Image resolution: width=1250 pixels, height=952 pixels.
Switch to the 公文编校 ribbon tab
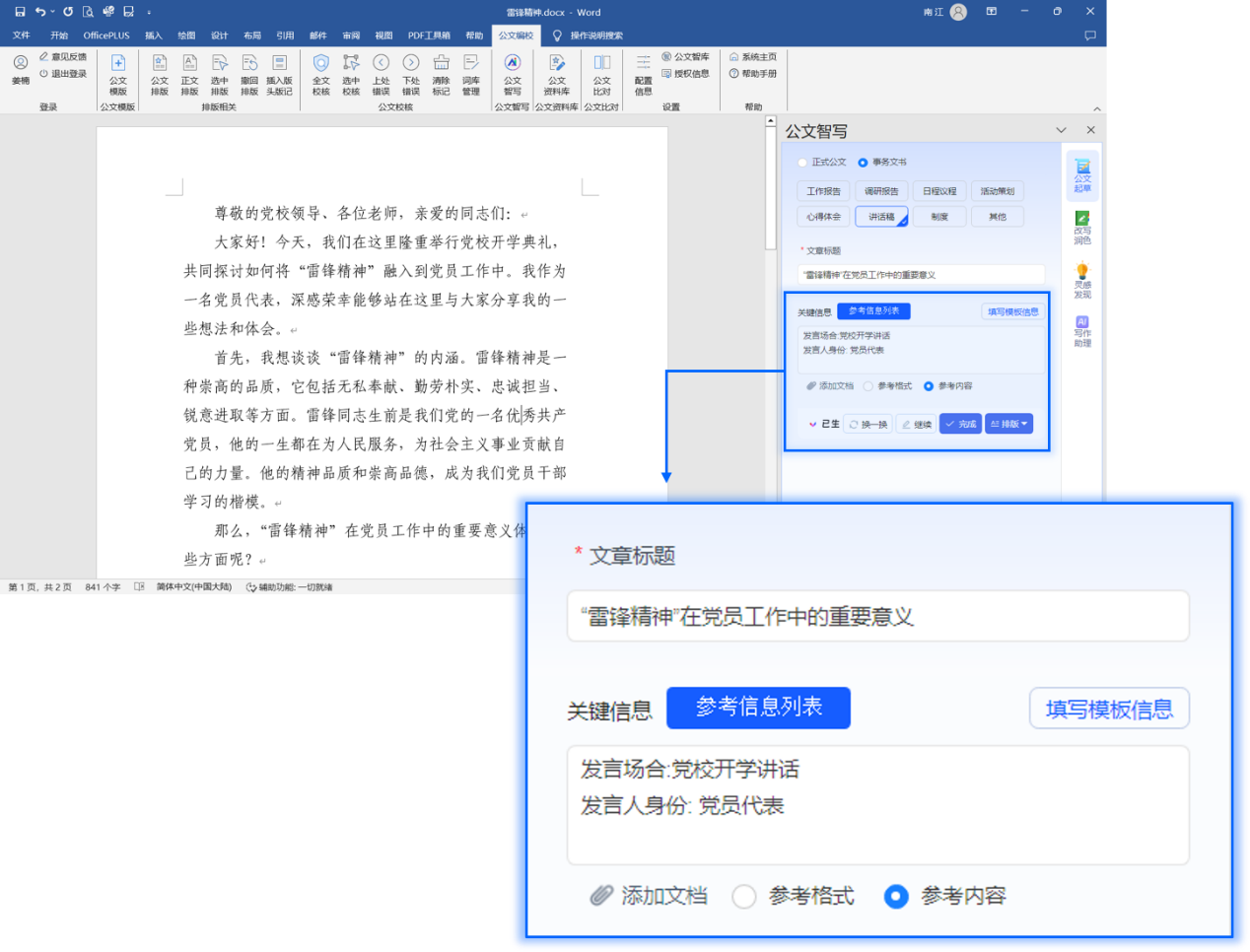point(516,35)
